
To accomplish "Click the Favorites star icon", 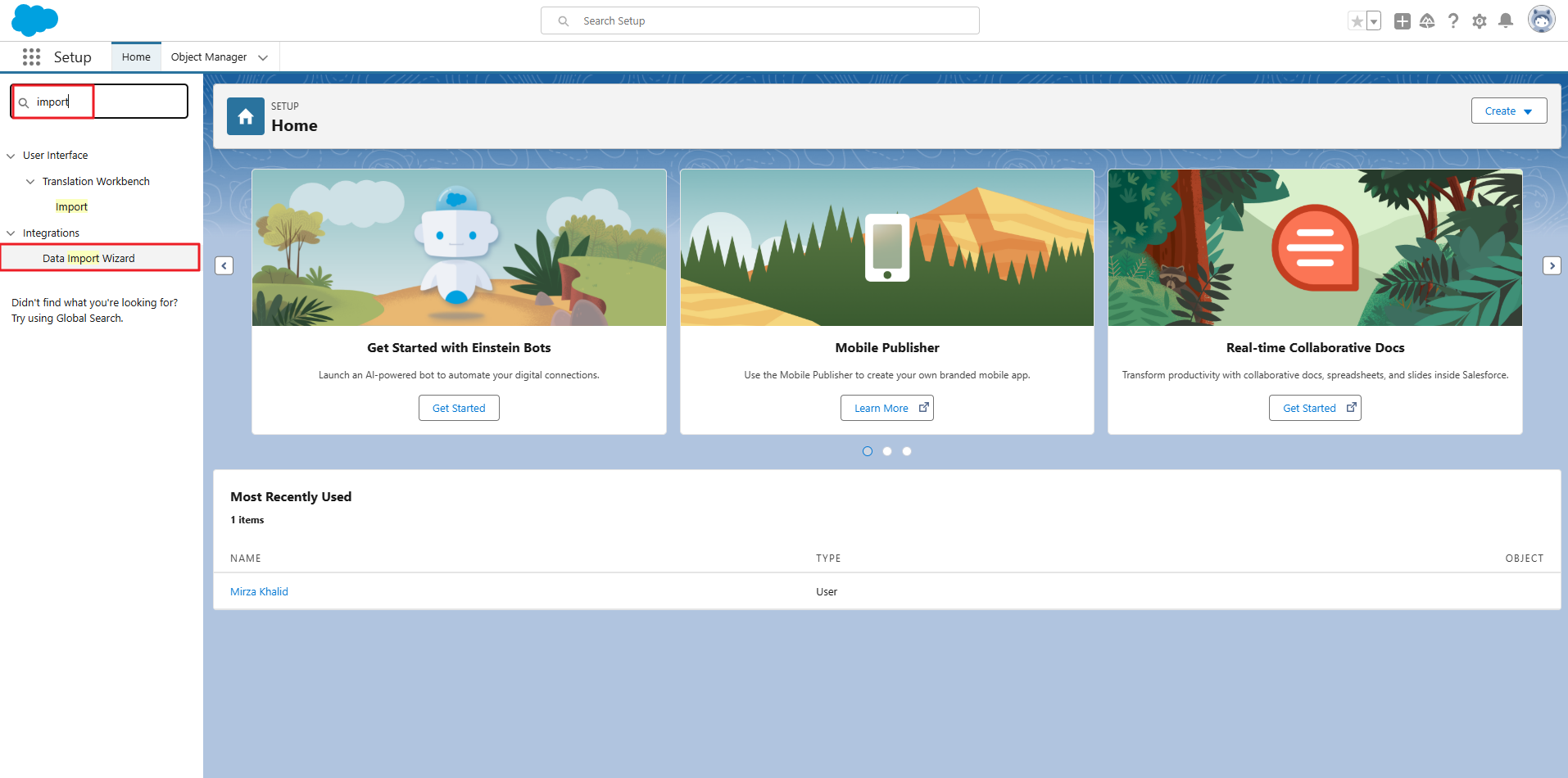I will pyautogui.click(x=1357, y=21).
